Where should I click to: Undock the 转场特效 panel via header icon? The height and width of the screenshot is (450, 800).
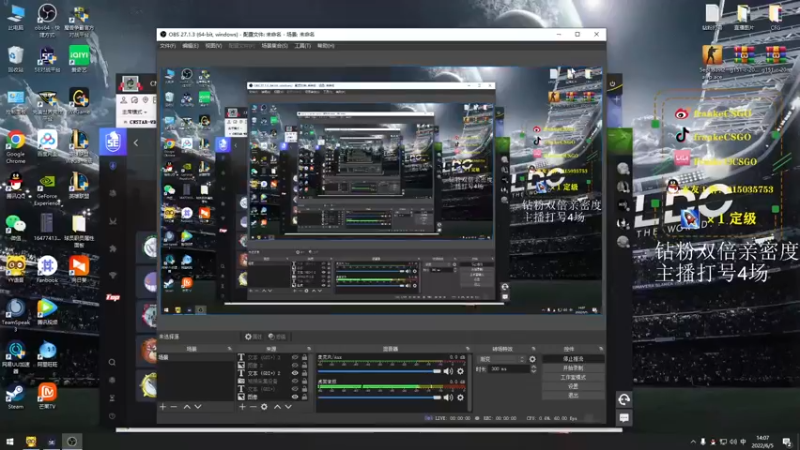(x=534, y=349)
